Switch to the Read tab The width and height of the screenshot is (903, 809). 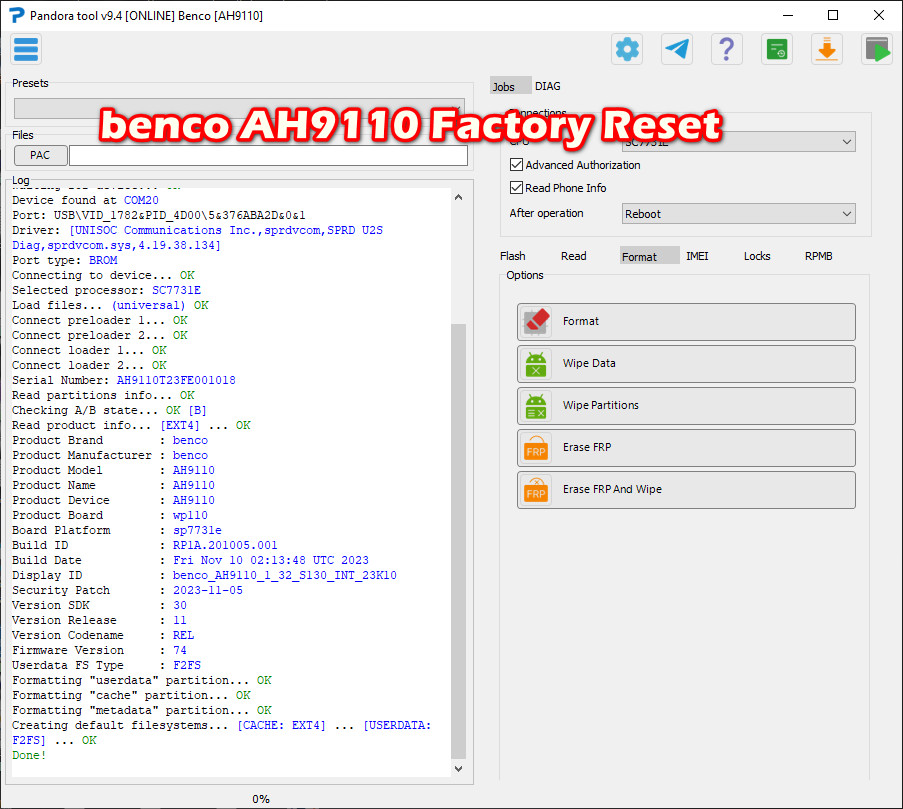click(x=574, y=256)
